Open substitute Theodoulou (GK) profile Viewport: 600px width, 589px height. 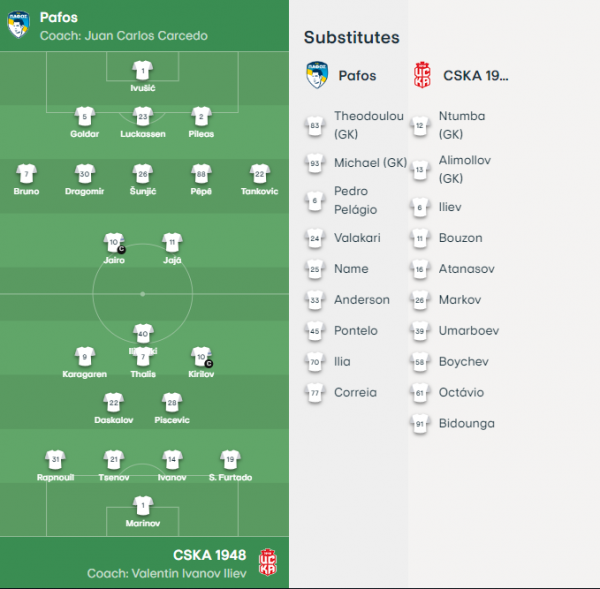(369, 125)
